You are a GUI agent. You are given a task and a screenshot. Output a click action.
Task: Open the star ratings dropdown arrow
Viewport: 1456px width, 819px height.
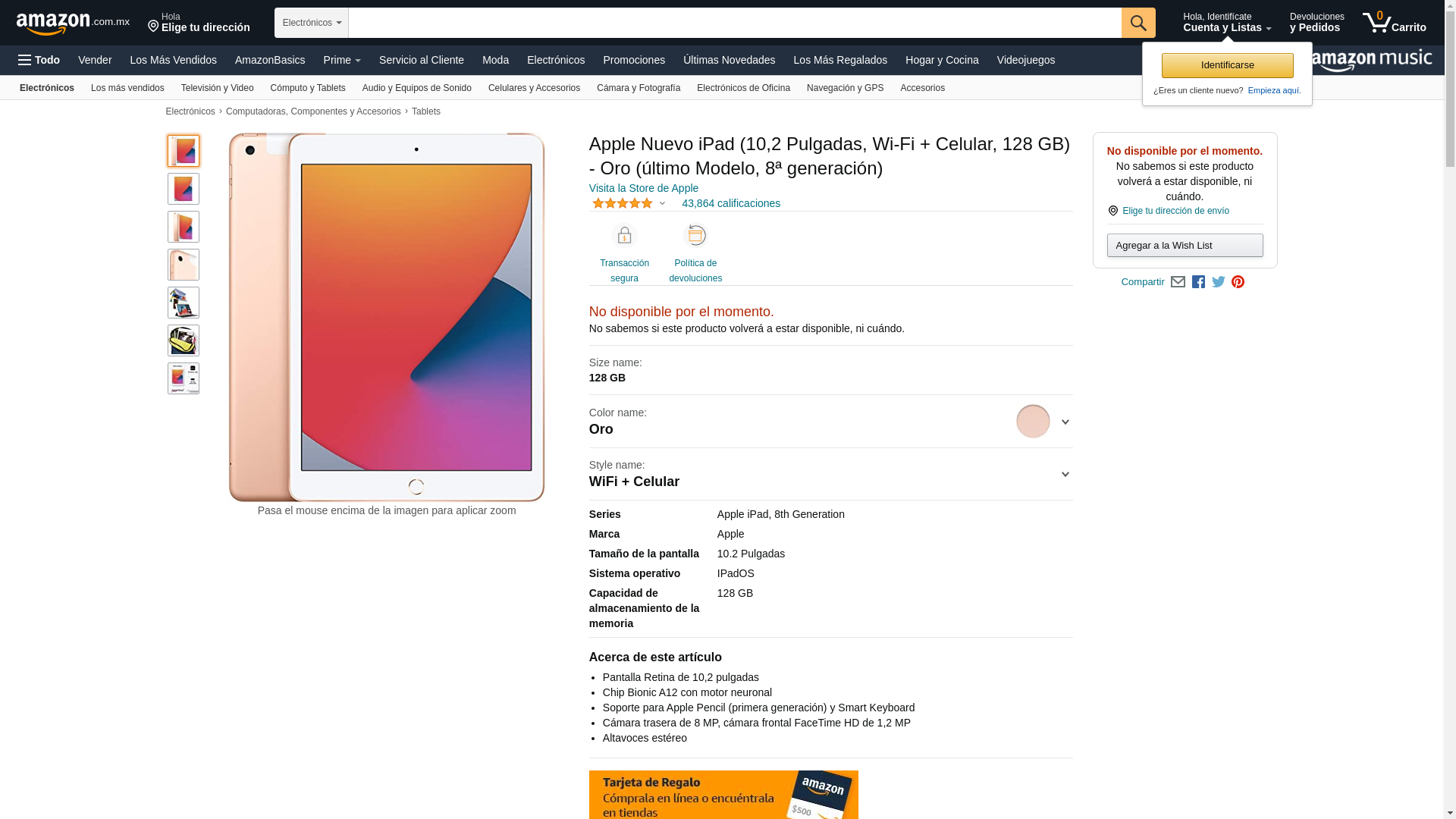point(662,203)
